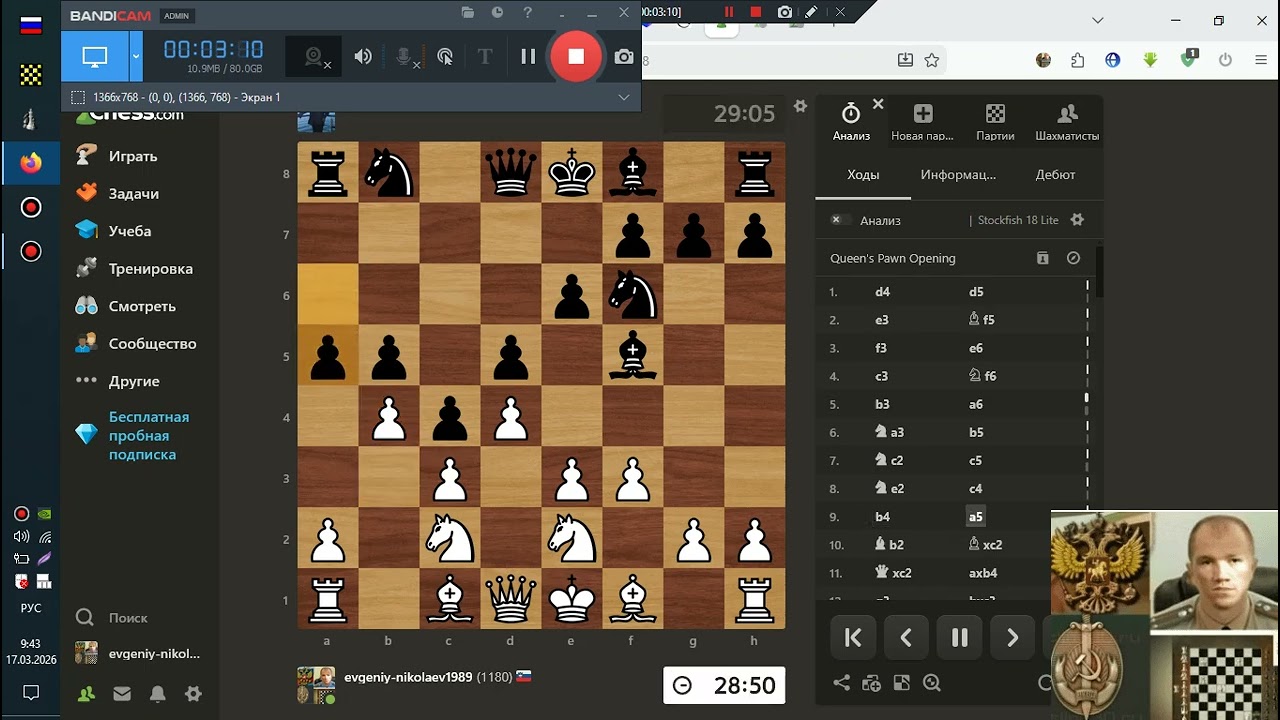Image resolution: width=1280 pixels, height=720 pixels.
Task: Open friends icon at sidebar bottom
Action: [87, 694]
